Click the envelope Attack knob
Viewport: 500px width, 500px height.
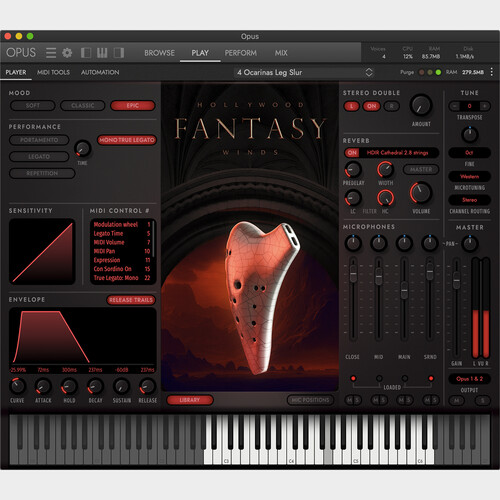click(43, 387)
